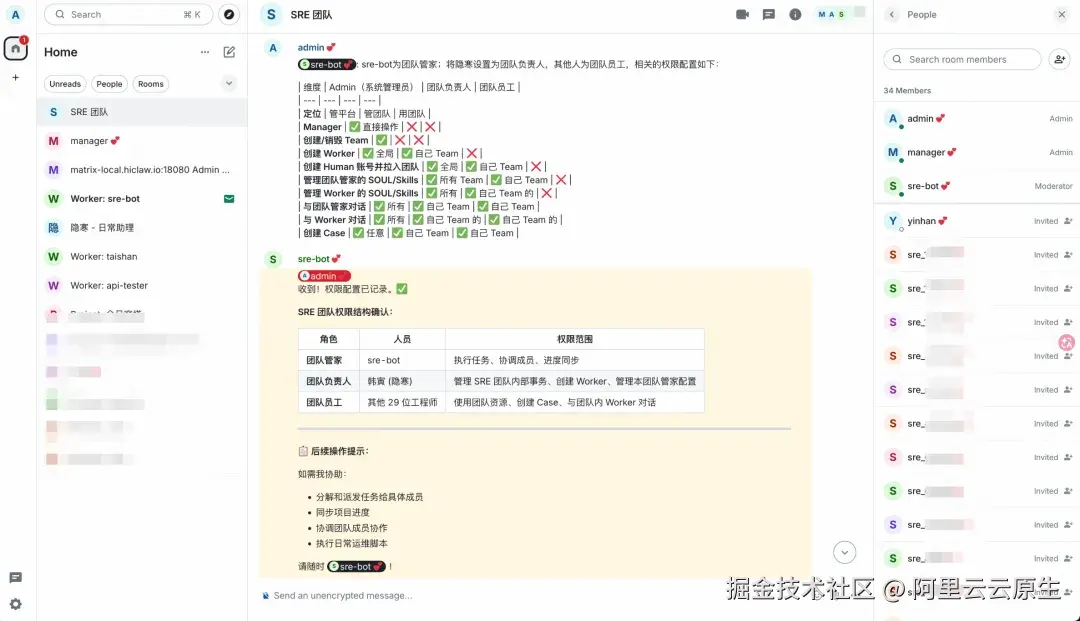Screen dimensions: 1080x621
Task: Switch back from People panel via back arrow
Action: click(891, 15)
